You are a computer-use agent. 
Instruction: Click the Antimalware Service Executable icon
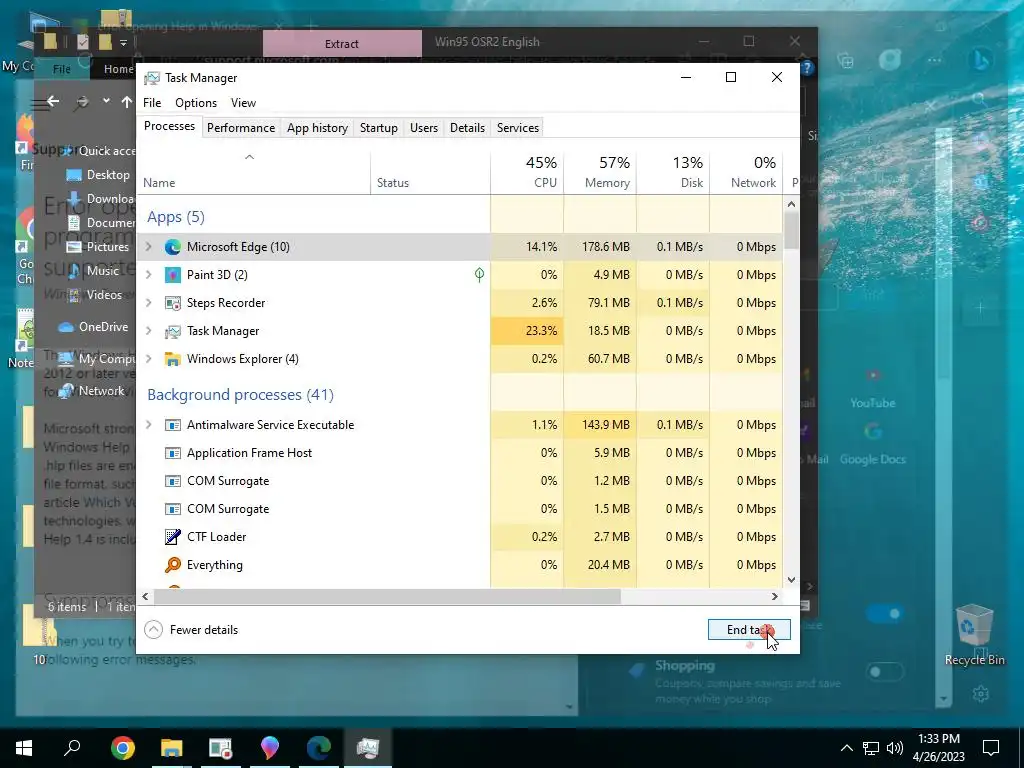point(172,425)
